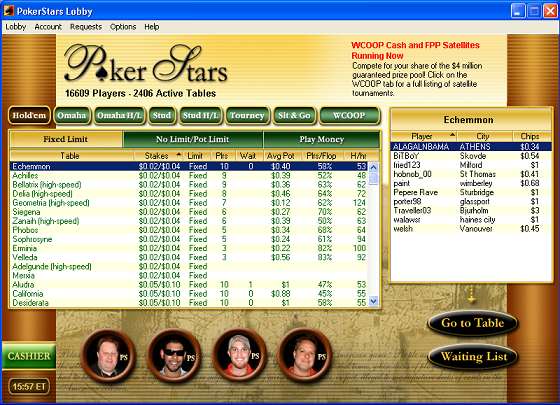Select the Hold'em game tab

[x=29, y=115]
